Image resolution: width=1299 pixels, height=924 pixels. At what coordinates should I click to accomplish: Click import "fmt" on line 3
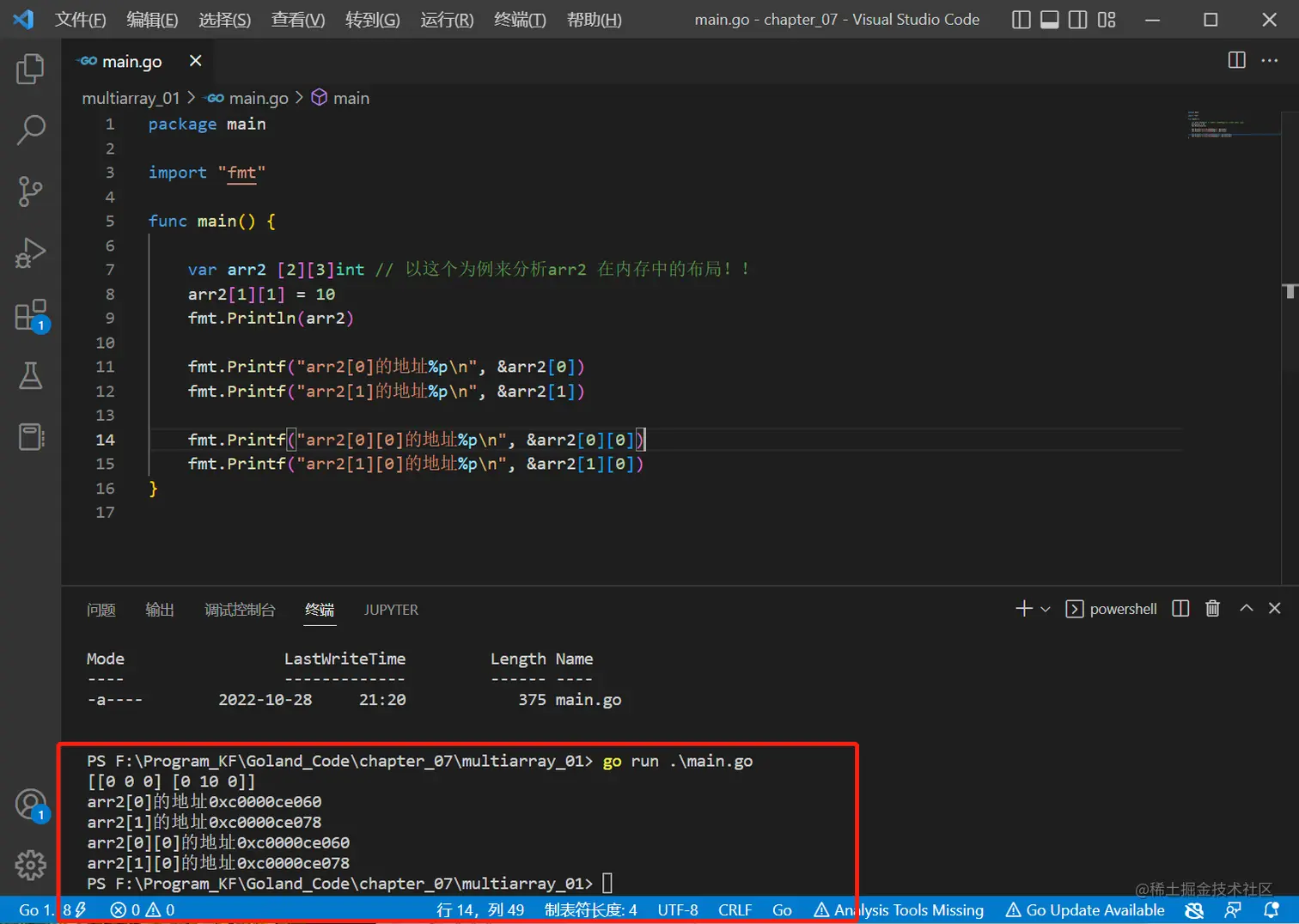click(x=207, y=173)
